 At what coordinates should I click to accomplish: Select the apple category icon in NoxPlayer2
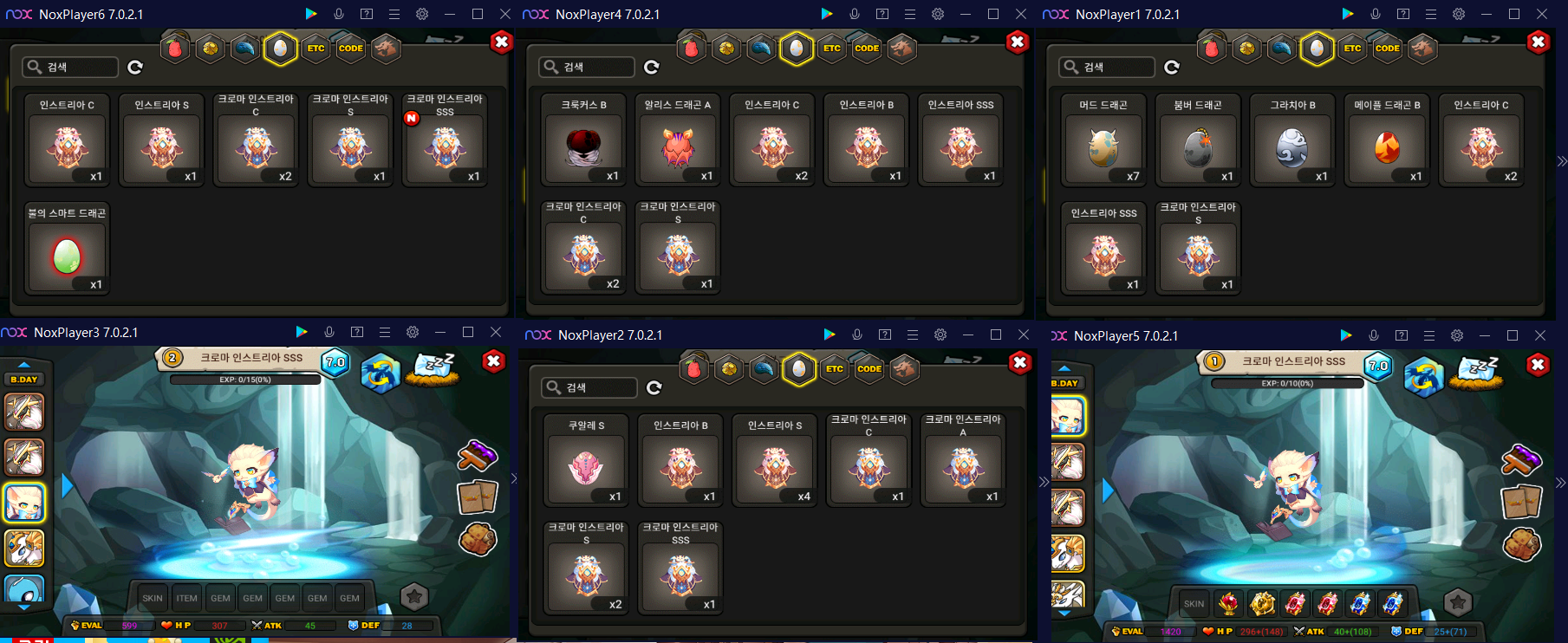click(694, 369)
